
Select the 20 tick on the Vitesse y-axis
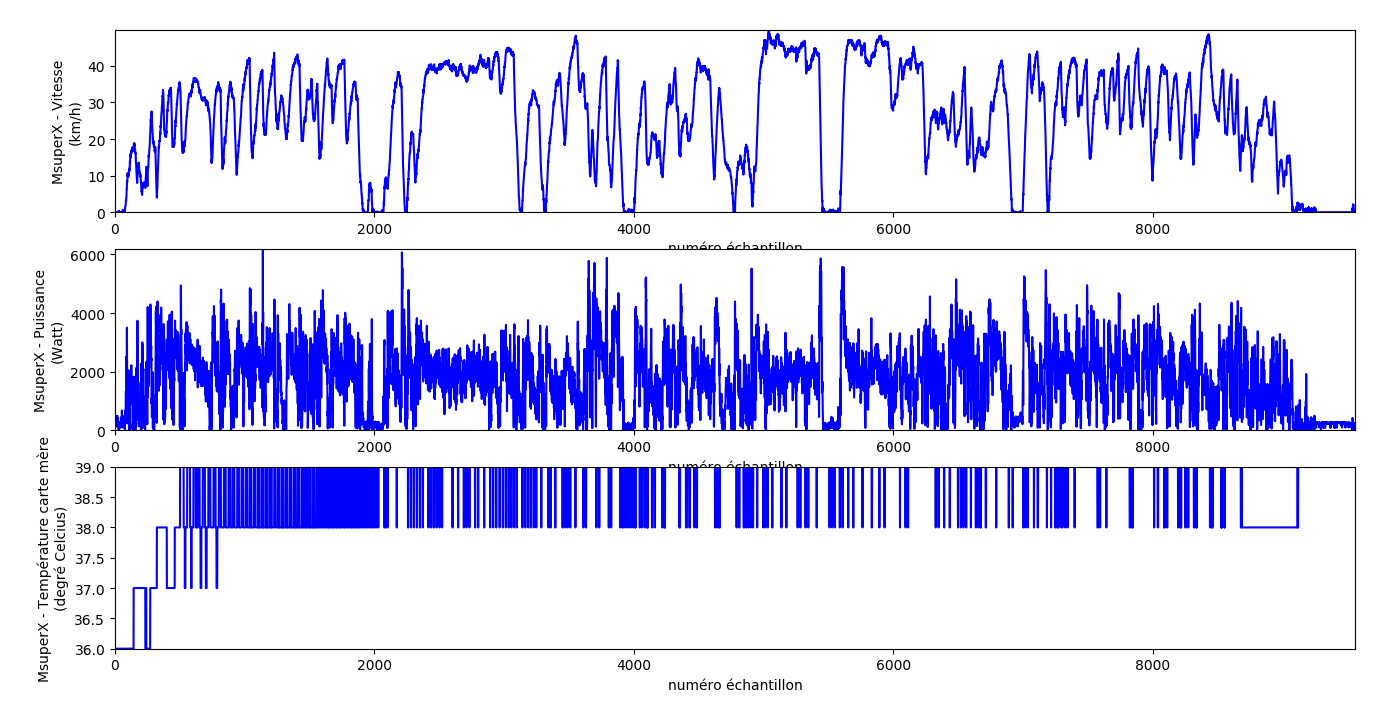tap(99, 140)
